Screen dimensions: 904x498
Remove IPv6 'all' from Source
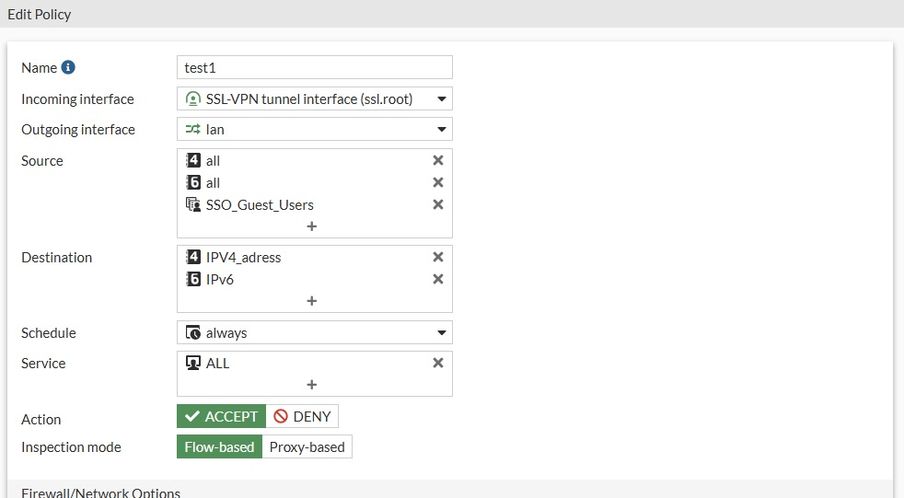[437, 182]
